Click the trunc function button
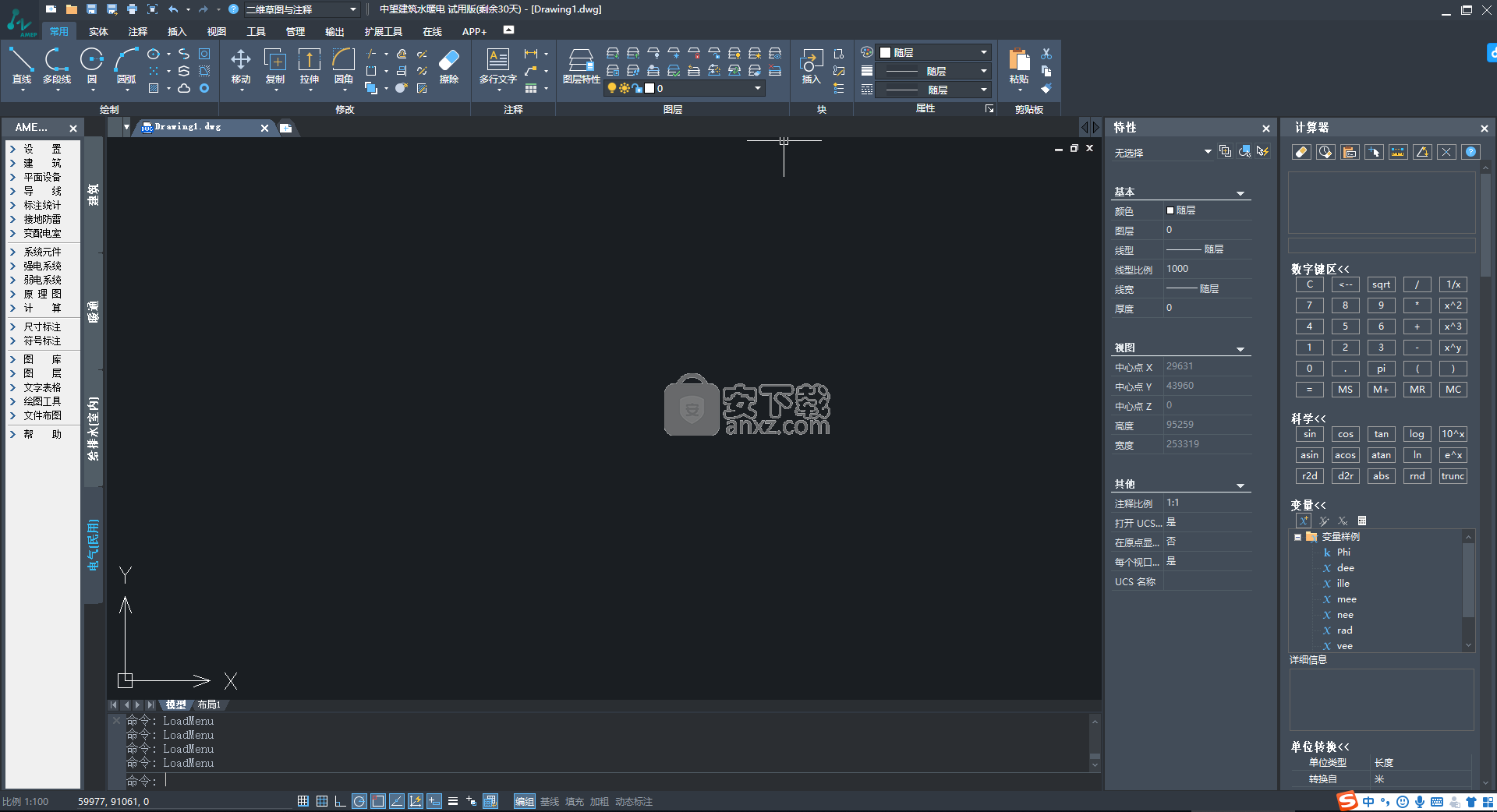Screen dimensions: 1497x812 (x=1453, y=476)
